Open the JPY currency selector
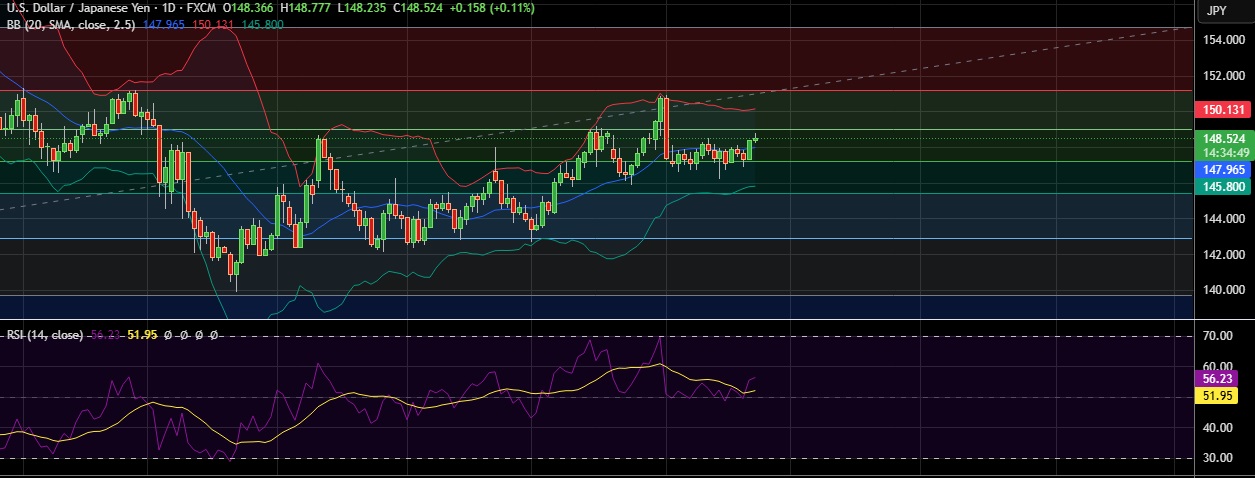 [x=1216, y=11]
